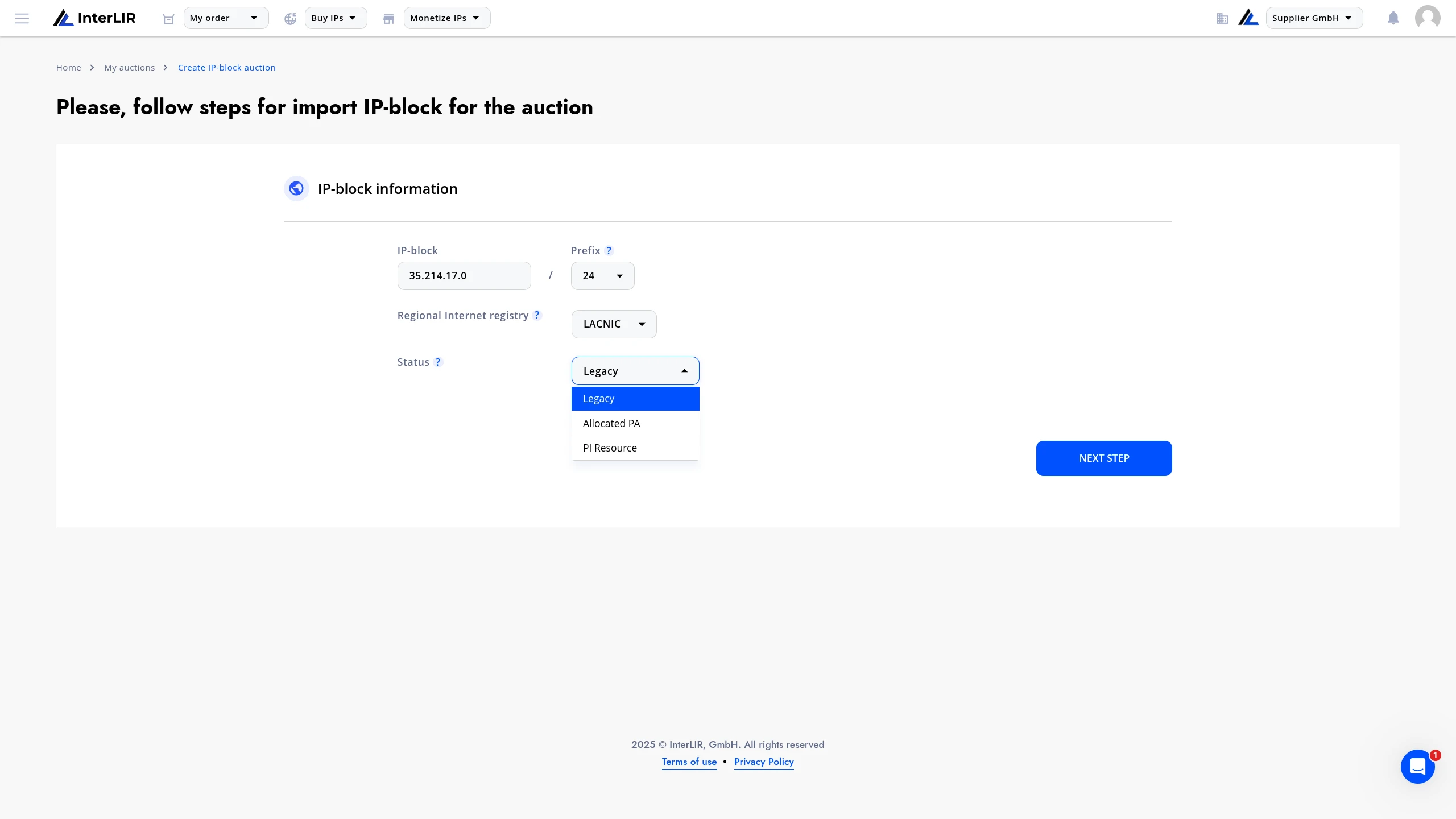Viewport: 1456px width, 819px height.
Task: Click the shopping cart icon beside My order
Action: coord(168,19)
